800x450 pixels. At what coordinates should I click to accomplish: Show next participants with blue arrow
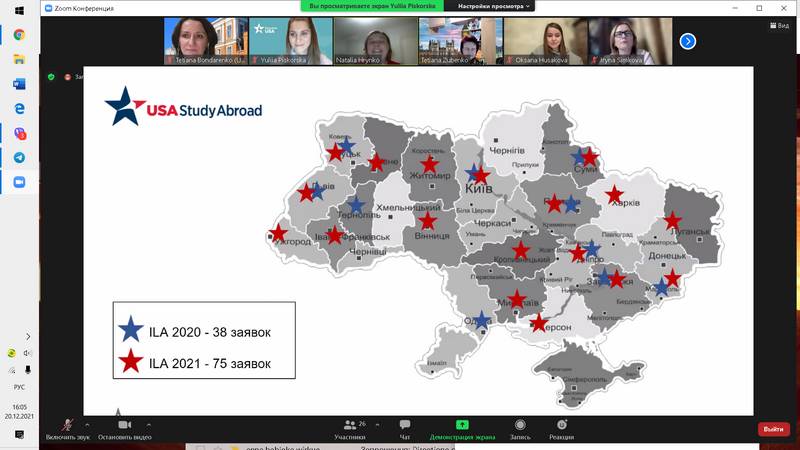[x=688, y=41]
